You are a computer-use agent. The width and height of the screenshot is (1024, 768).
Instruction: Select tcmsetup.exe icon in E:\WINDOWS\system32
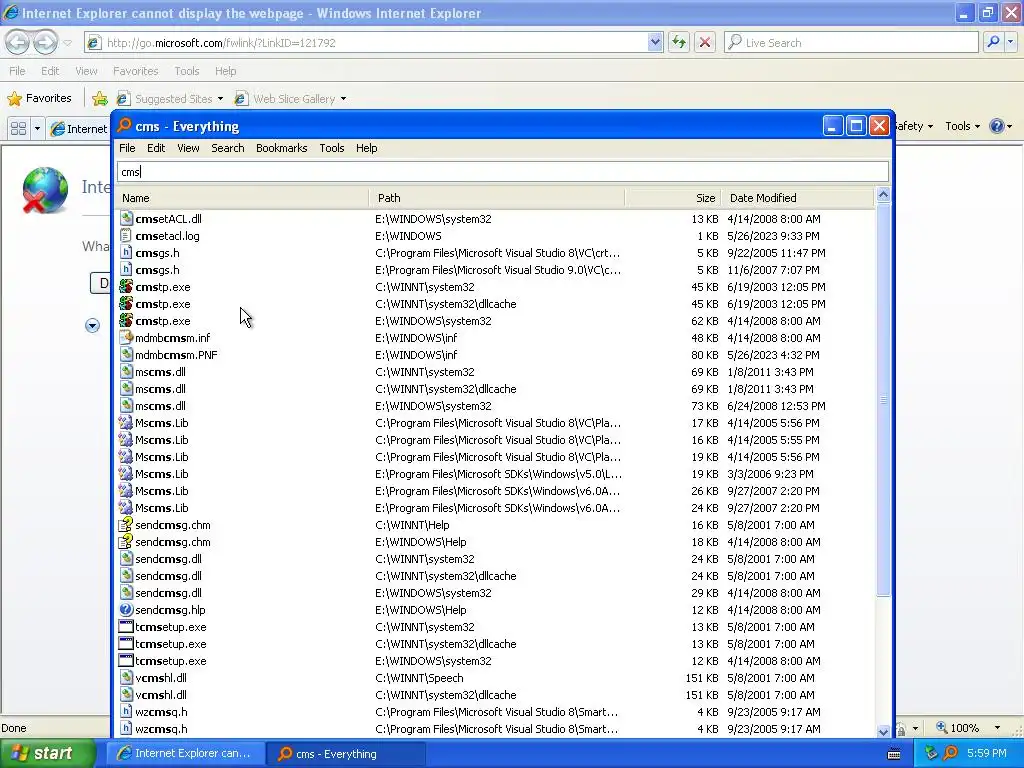click(x=126, y=660)
